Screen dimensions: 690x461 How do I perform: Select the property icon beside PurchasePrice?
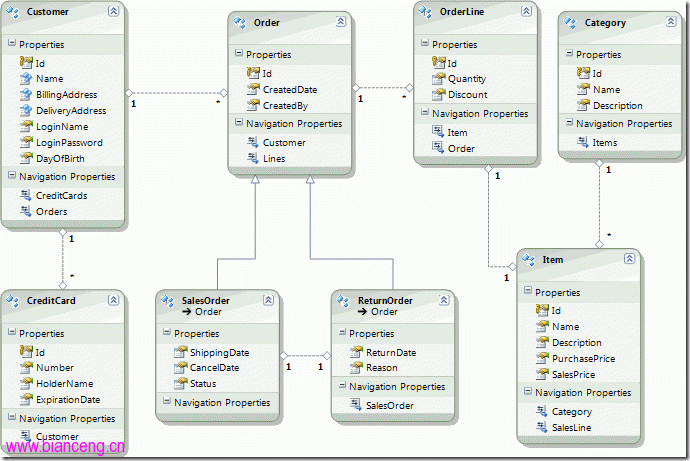[x=543, y=359]
